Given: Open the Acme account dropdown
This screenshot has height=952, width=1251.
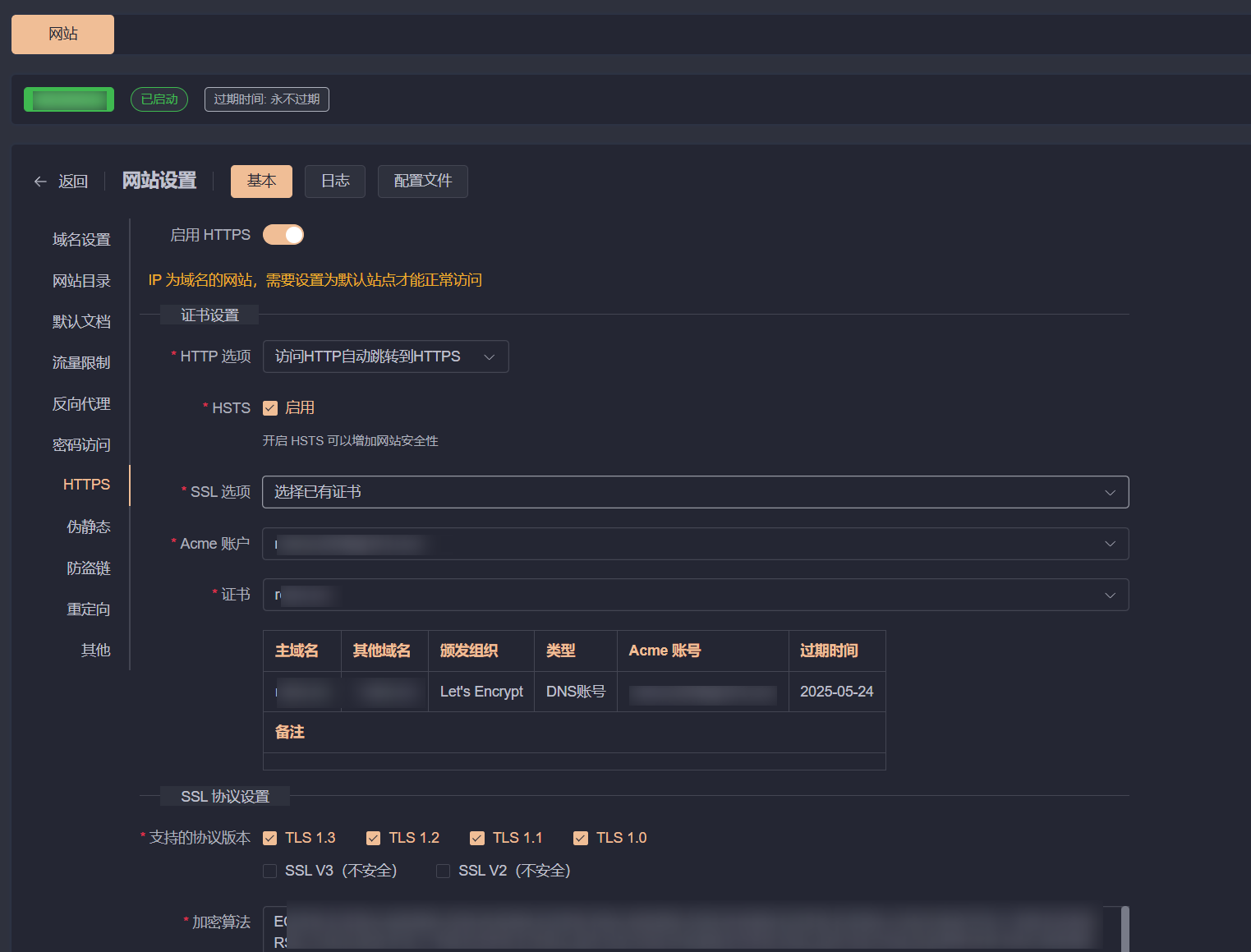Looking at the screenshot, I should coord(695,544).
